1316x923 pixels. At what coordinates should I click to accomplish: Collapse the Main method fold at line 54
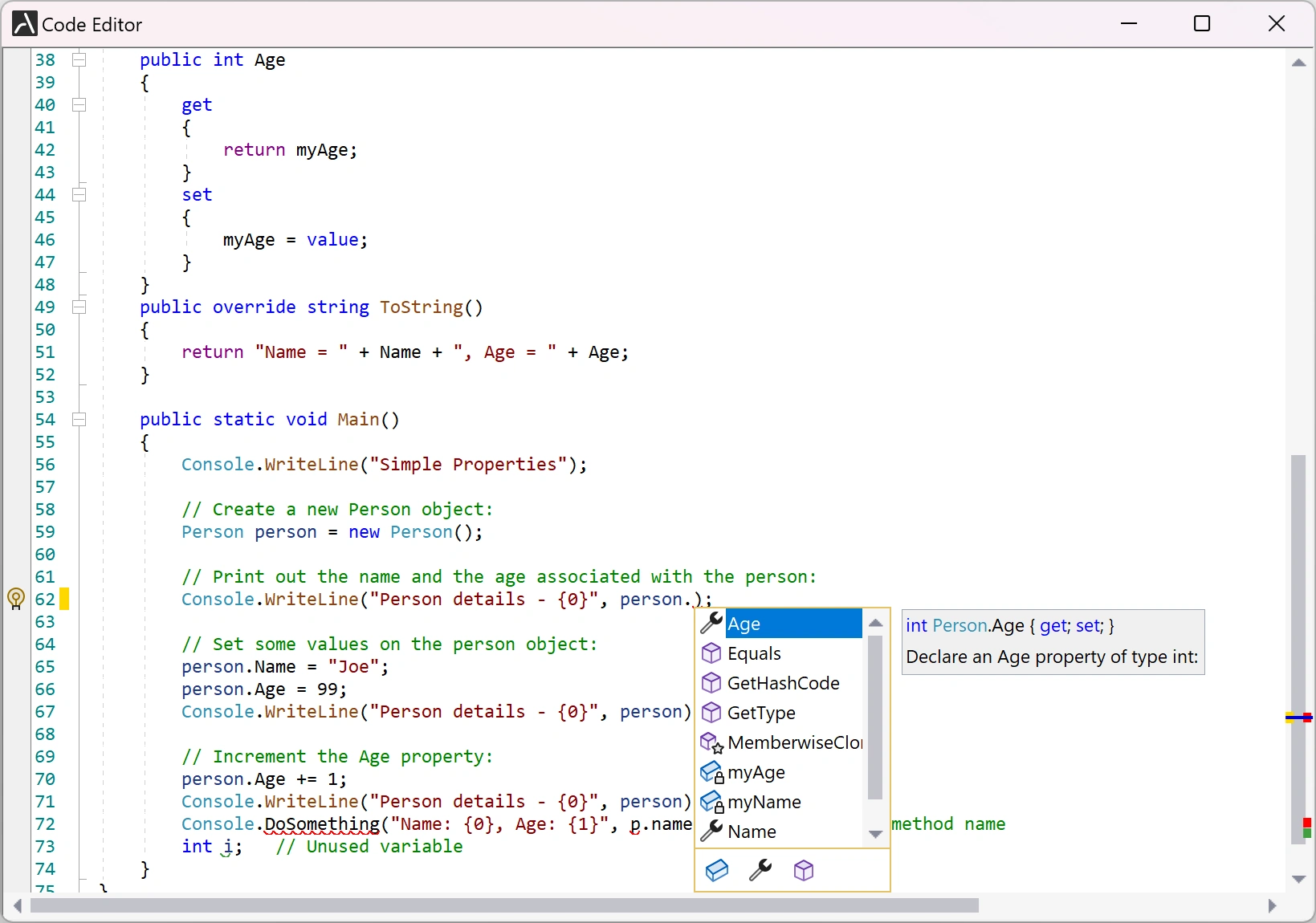point(79,420)
